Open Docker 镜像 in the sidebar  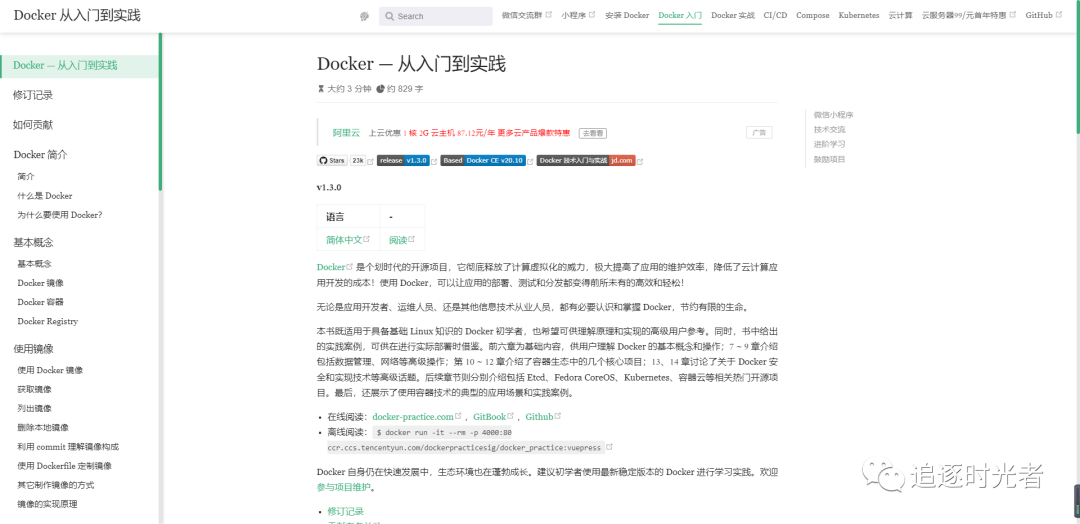(x=41, y=283)
